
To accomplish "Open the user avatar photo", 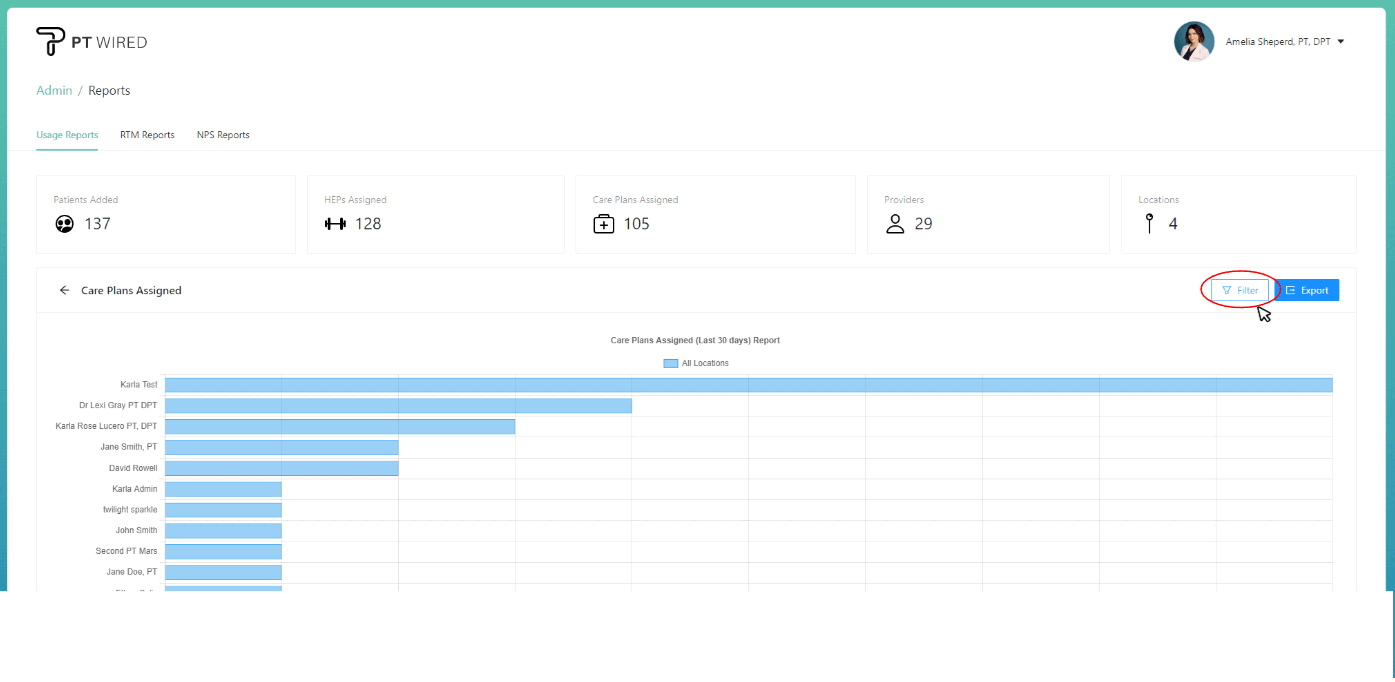I will point(1194,42).
